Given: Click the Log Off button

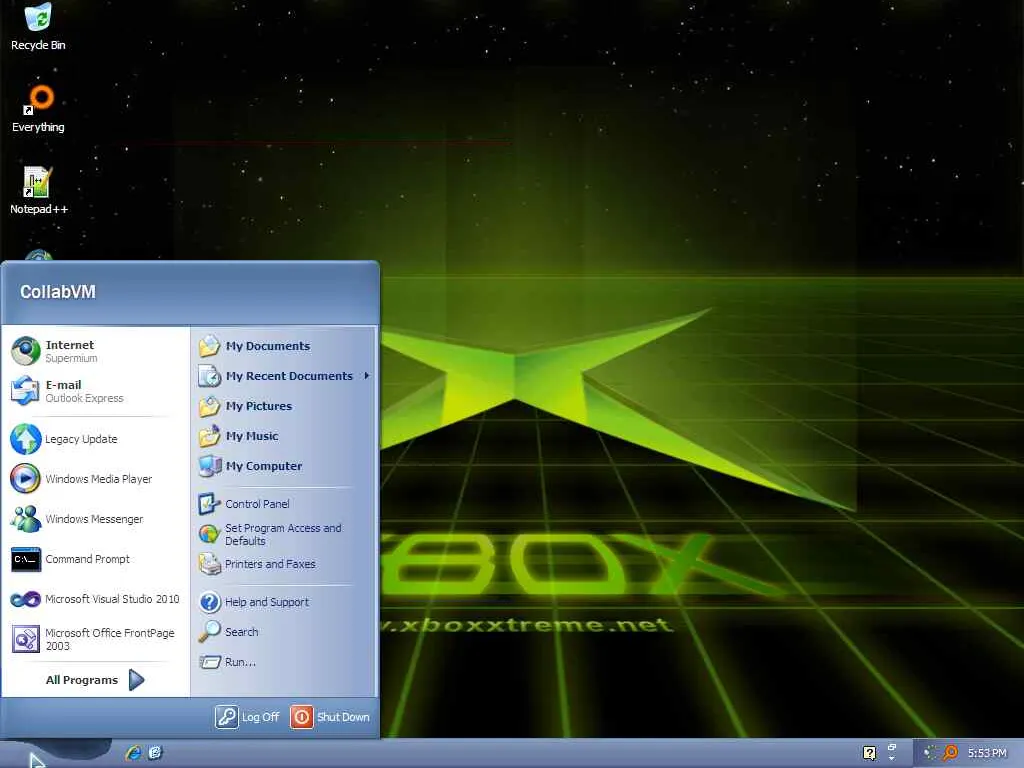Looking at the screenshot, I should click(x=248, y=716).
